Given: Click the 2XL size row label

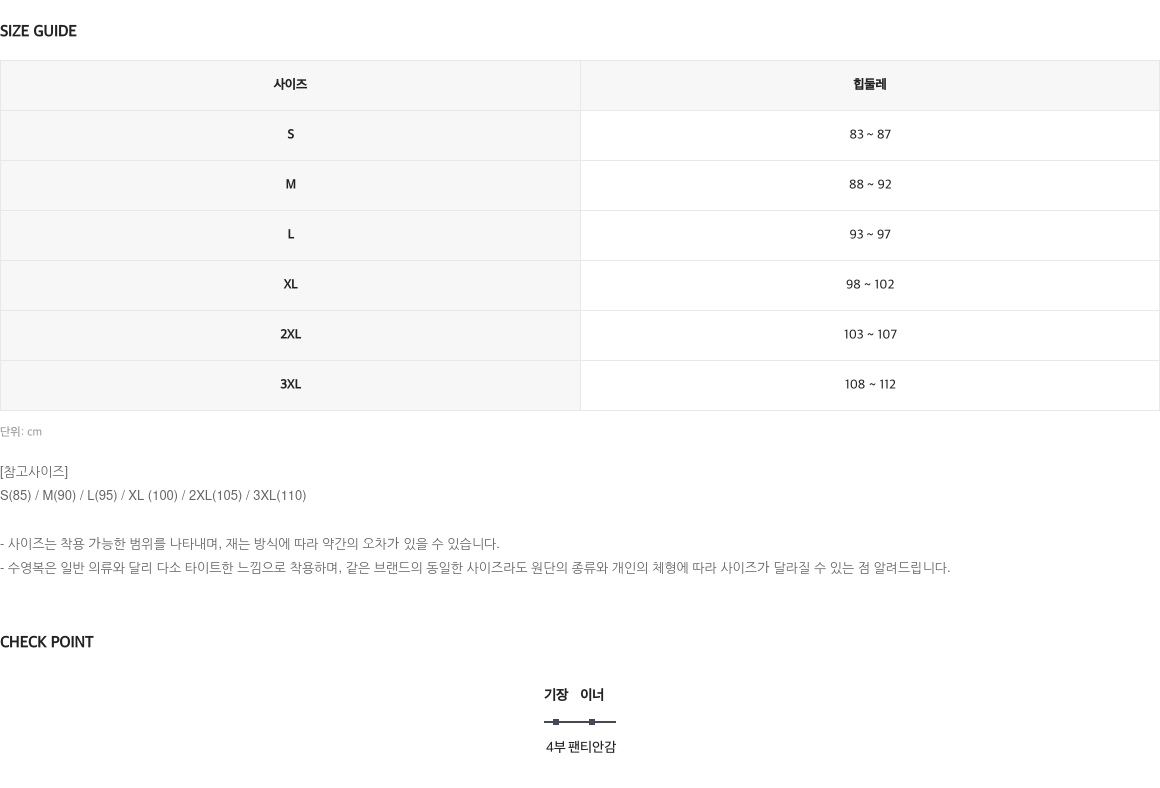Looking at the screenshot, I should [x=291, y=334].
